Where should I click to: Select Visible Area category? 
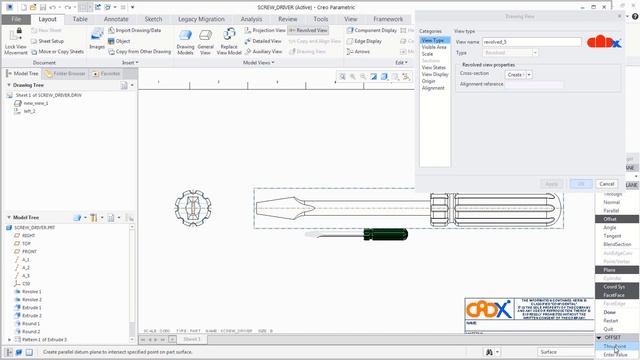tap(434, 47)
